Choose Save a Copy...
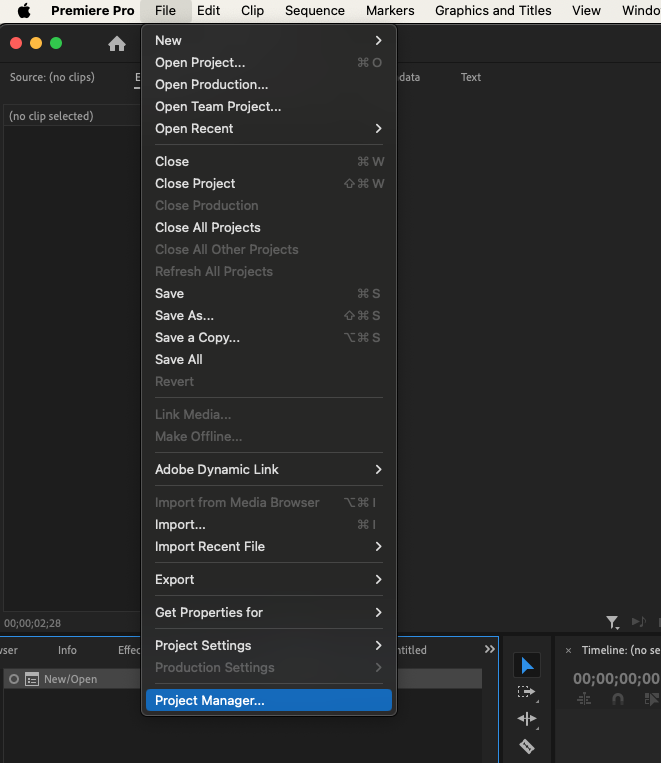Image resolution: width=661 pixels, height=763 pixels. (269, 337)
